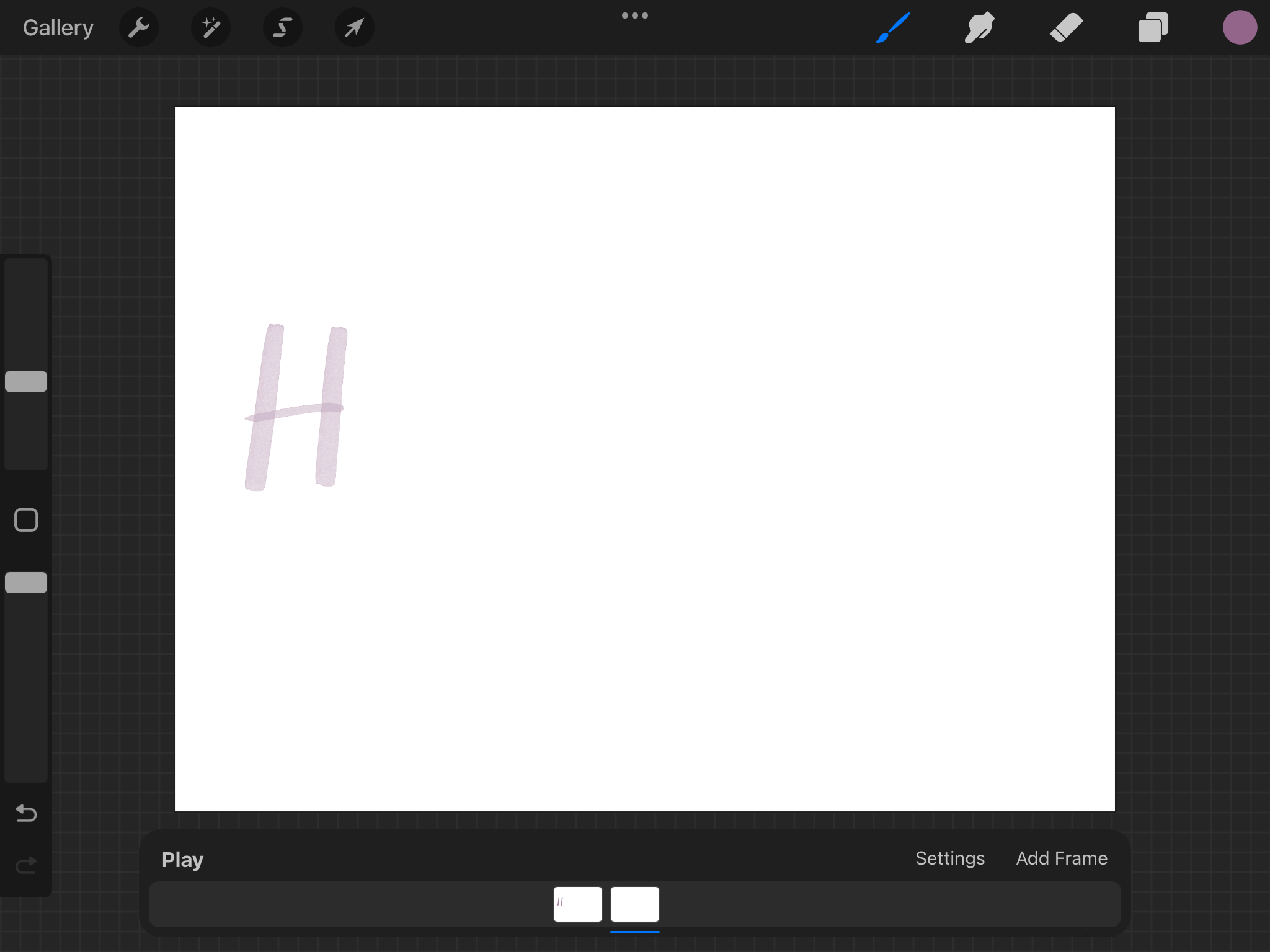Image resolution: width=1270 pixels, height=952 pixels.
Task: Select the blank second animation frame
Action: 634,904
